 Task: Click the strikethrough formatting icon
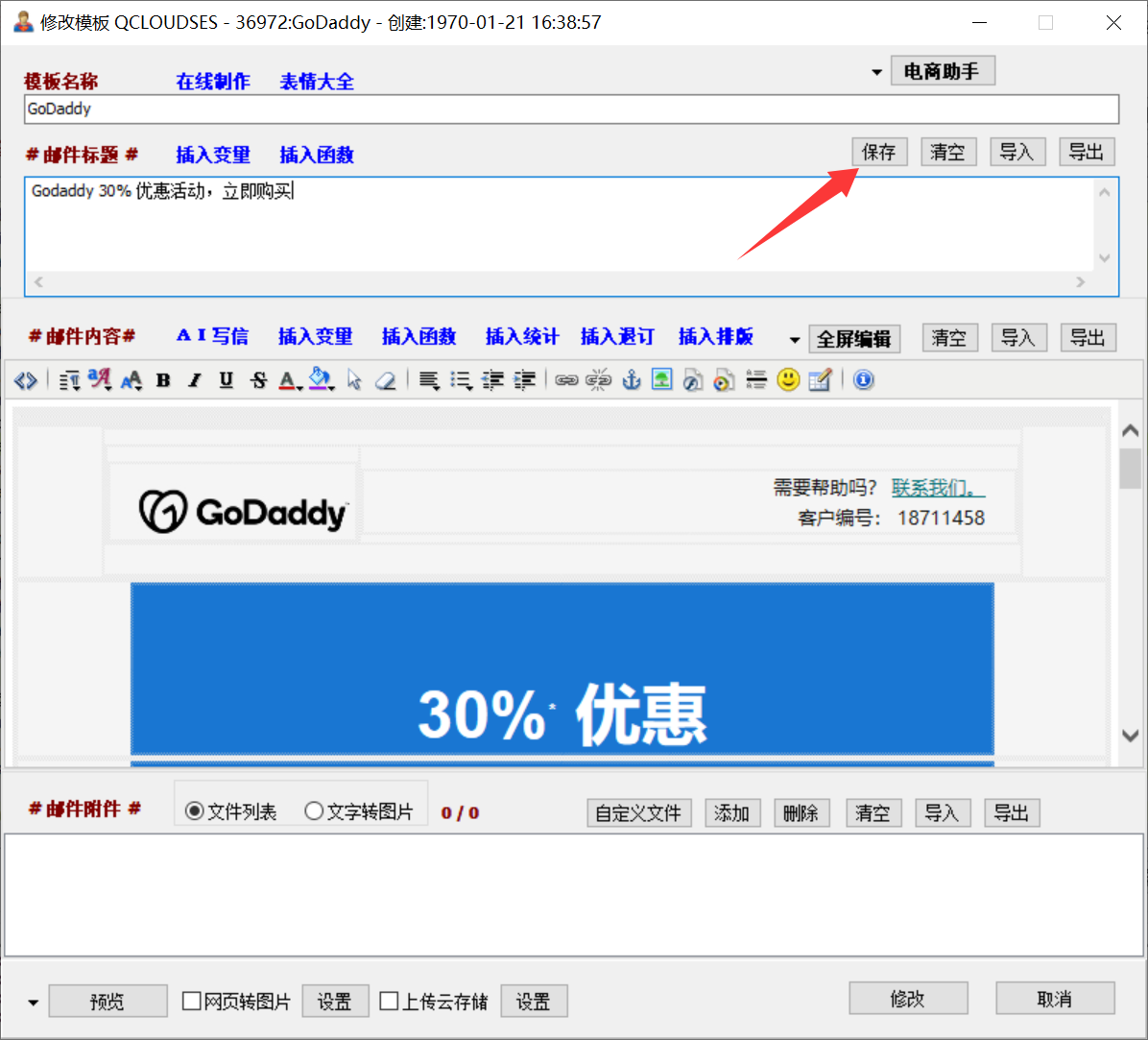(258, 380)
